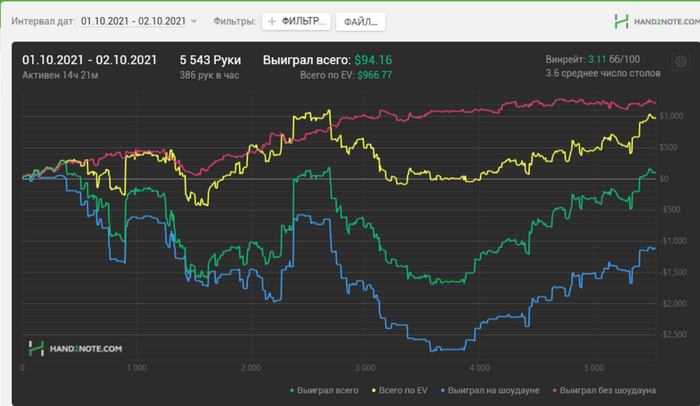Toggle the Выиграл всего legend series
This screenshot has width=700, height=406.
324,390
